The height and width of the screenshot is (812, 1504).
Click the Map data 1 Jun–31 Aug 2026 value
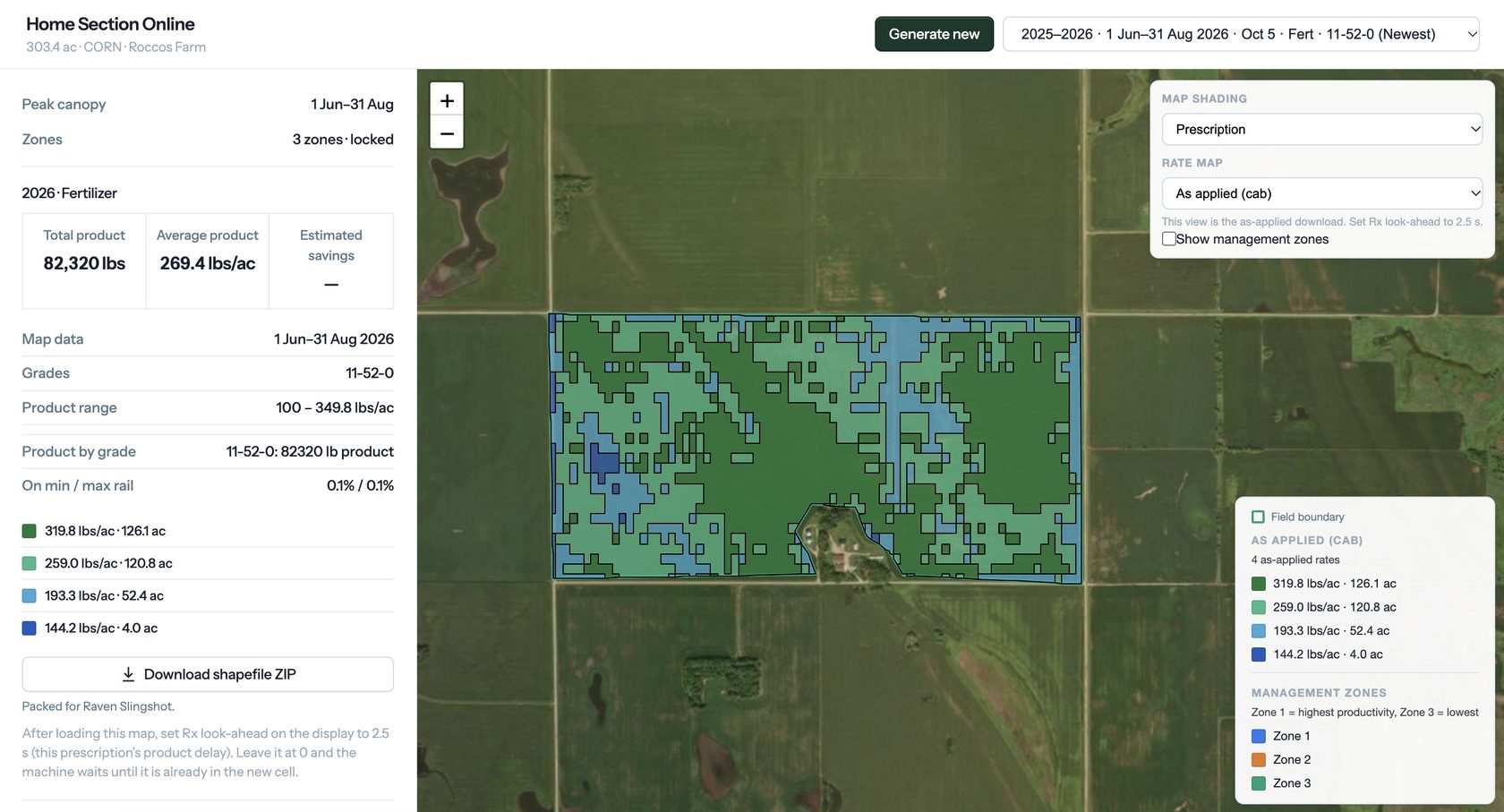click(x=334, y=339)
